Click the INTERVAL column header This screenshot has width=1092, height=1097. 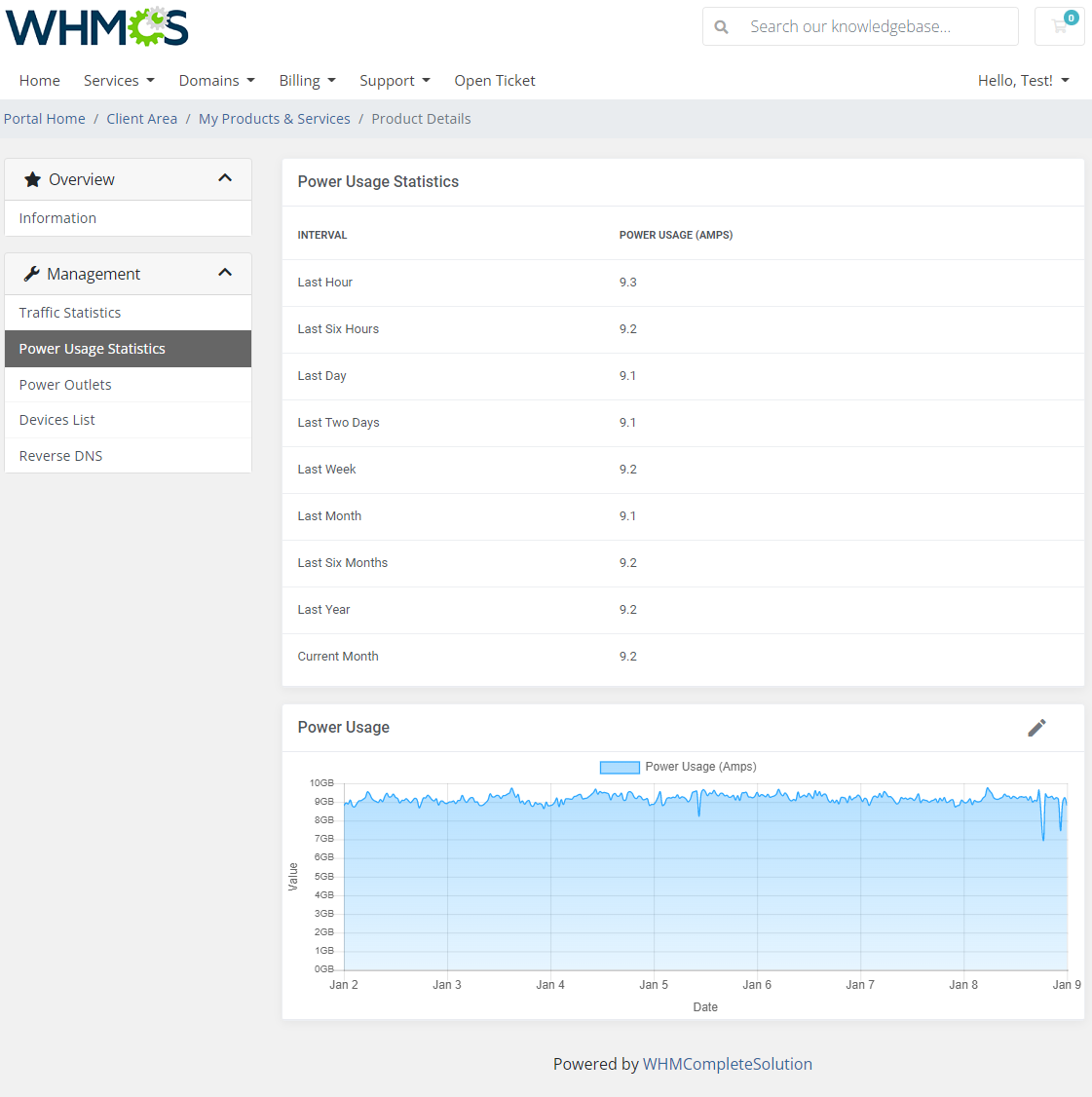pyautogui.click(x=322, y=235)
